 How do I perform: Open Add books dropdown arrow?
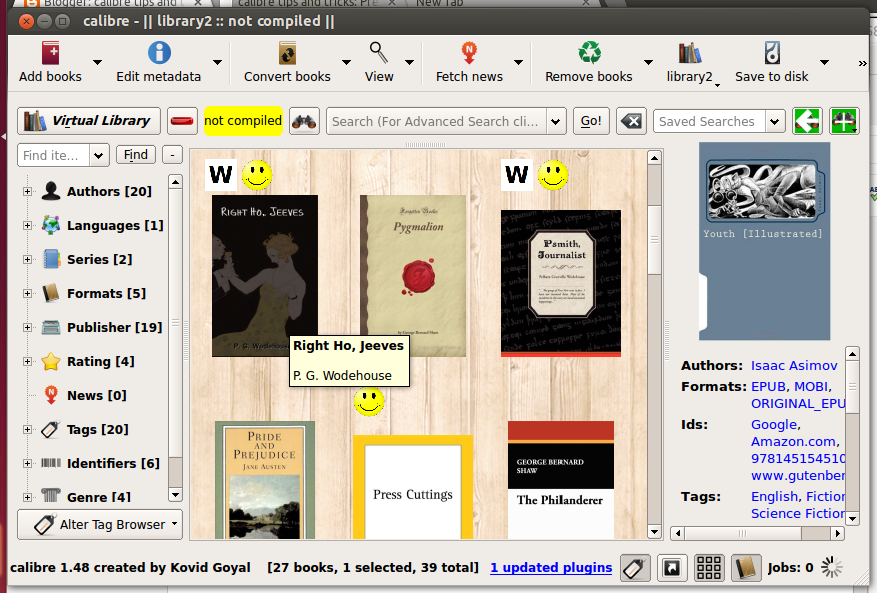coord(97,62)
